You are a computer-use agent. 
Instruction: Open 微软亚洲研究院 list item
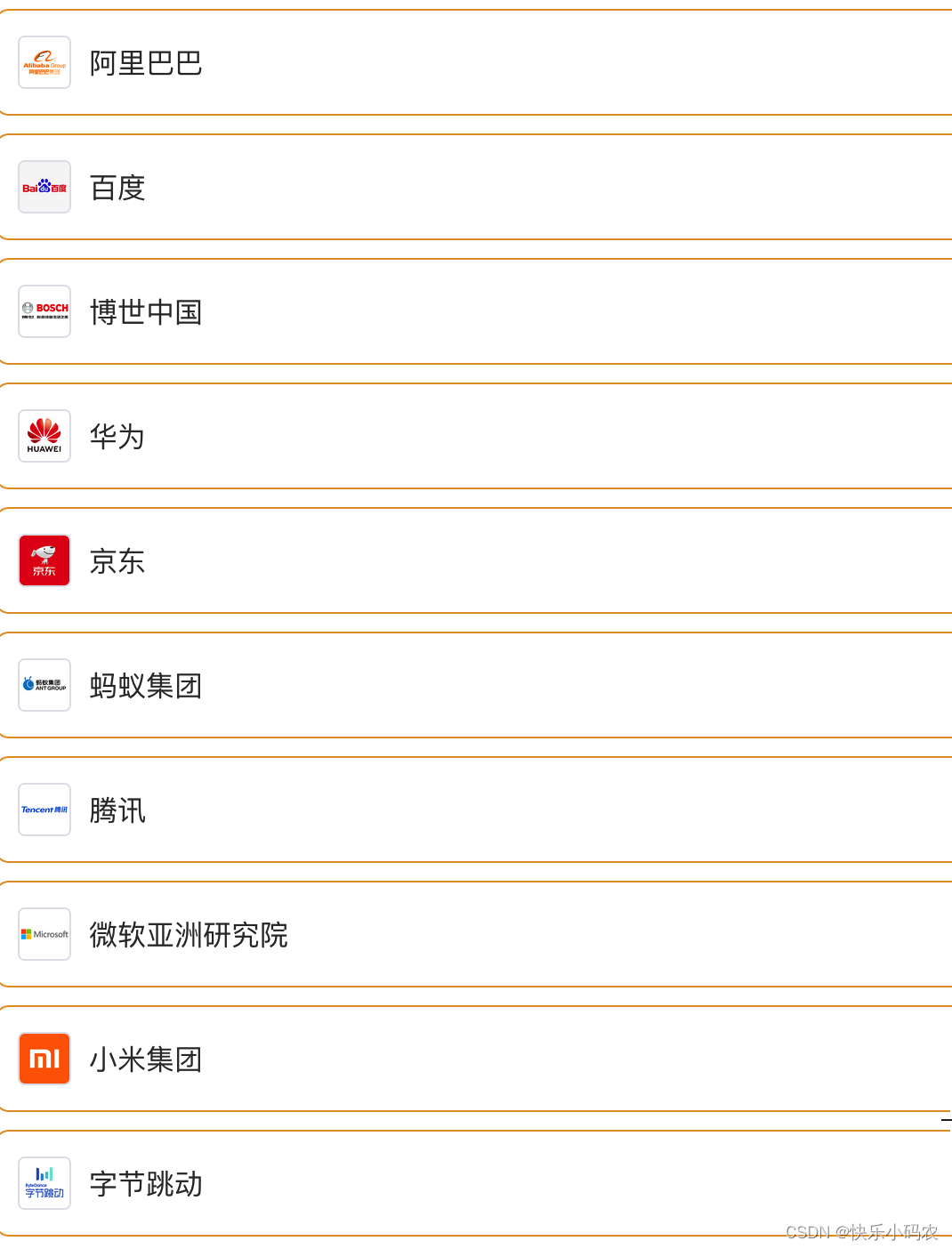[476, 934]
